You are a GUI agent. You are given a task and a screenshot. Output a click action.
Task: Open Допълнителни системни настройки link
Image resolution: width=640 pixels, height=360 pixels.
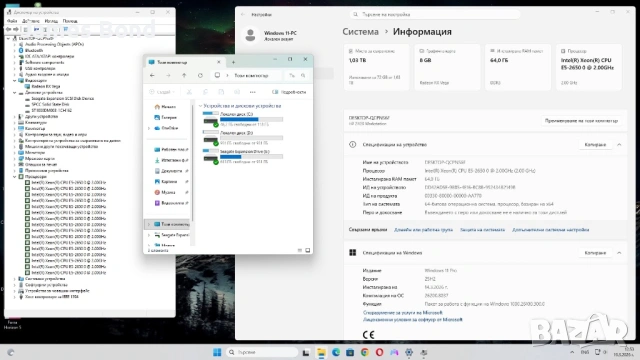551,230
